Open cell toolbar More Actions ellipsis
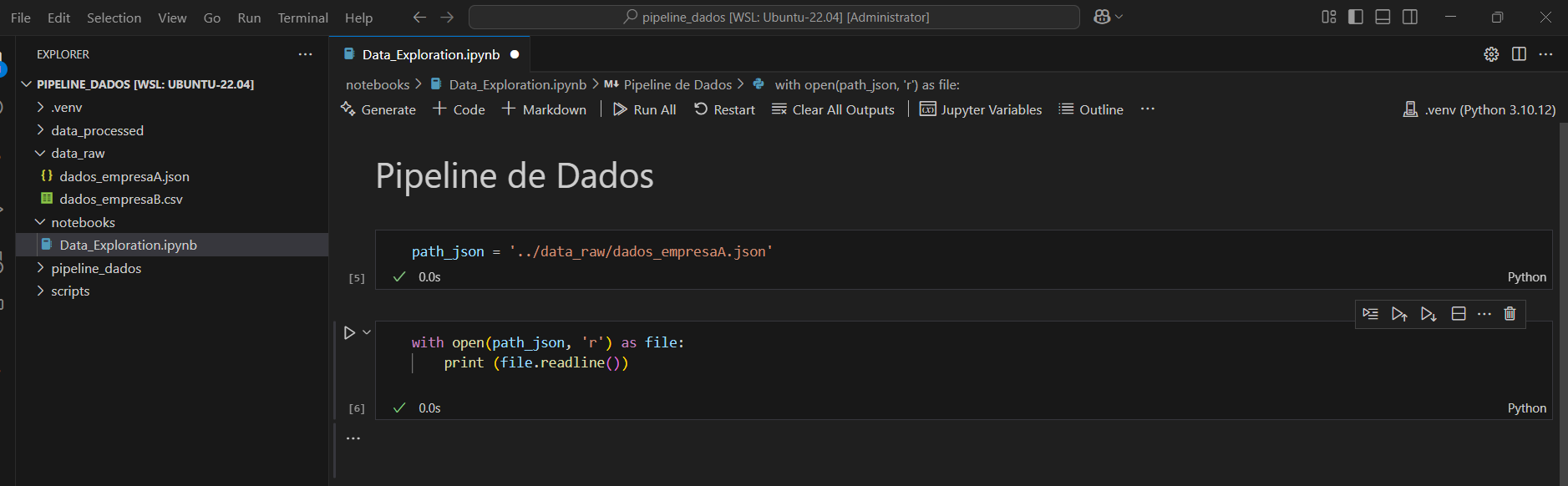 (1484, 314)
